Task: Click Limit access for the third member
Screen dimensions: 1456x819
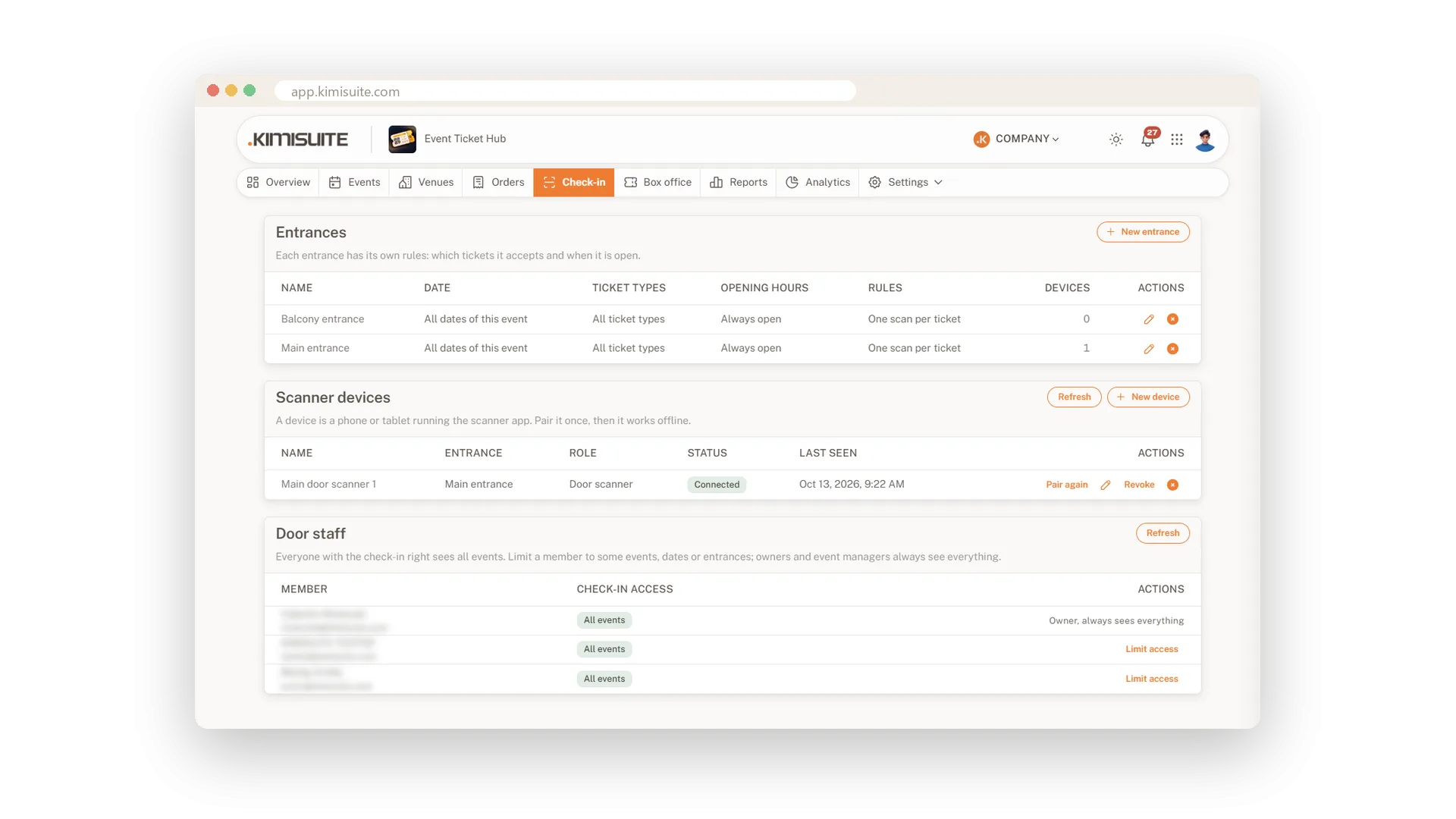Action: [x=1151, y=679]
